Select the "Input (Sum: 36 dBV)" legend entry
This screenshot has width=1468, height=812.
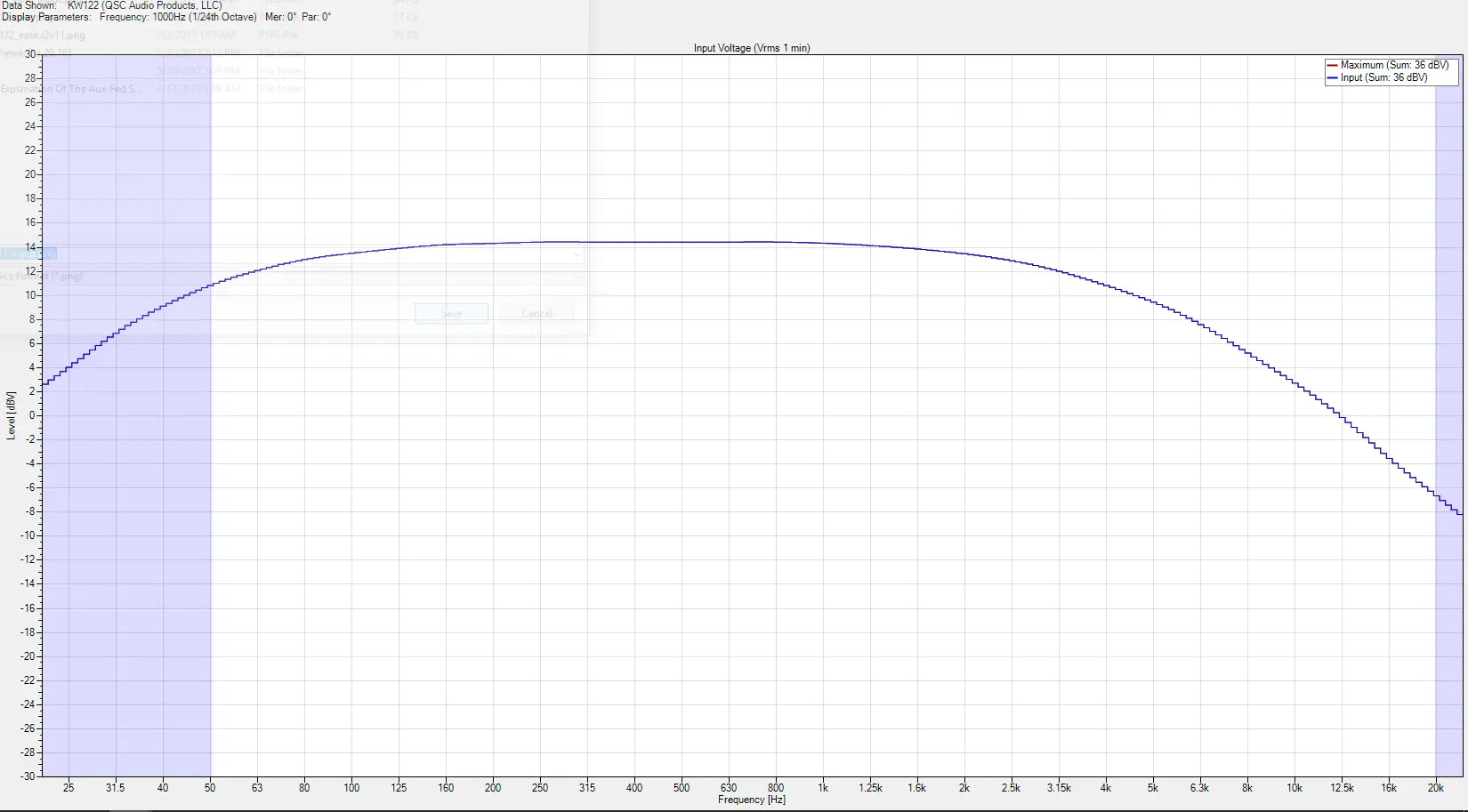tap(1383, 77)
